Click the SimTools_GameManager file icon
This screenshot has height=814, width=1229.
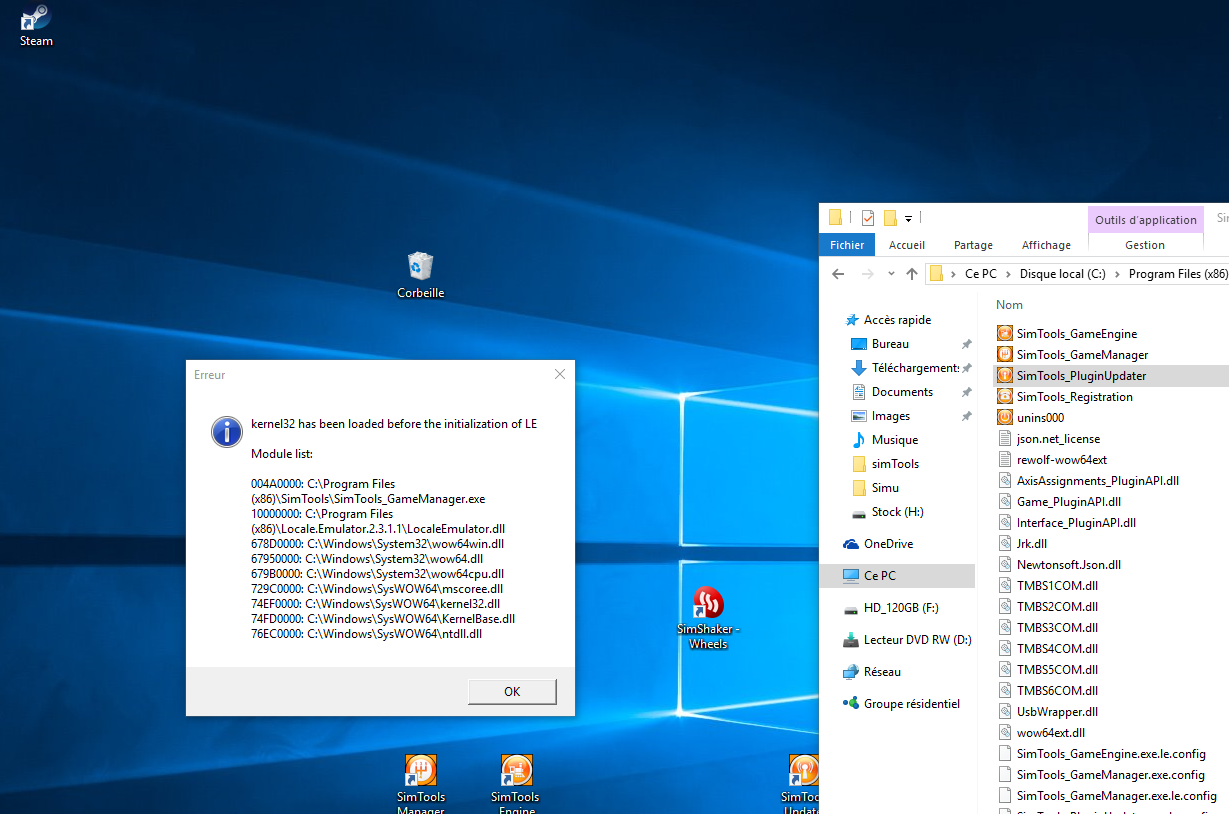(x=1005, y=354)
